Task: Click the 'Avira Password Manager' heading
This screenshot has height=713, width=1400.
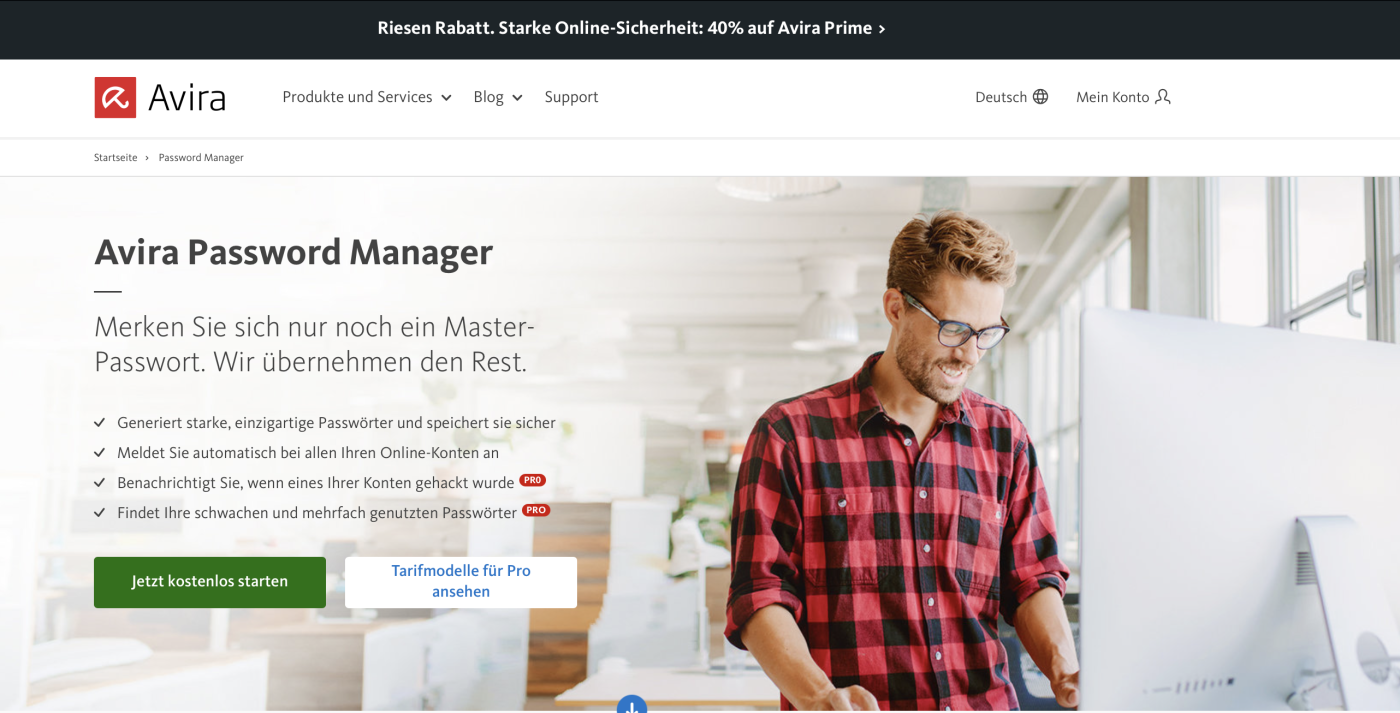Action: [293, 252]
